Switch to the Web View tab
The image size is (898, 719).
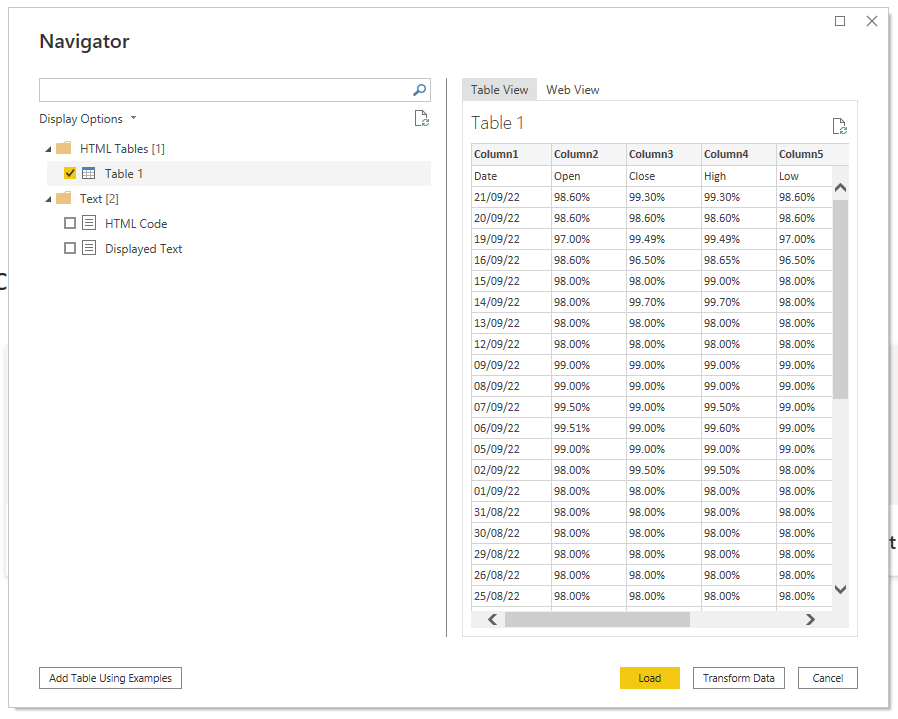tap(573, 90)
